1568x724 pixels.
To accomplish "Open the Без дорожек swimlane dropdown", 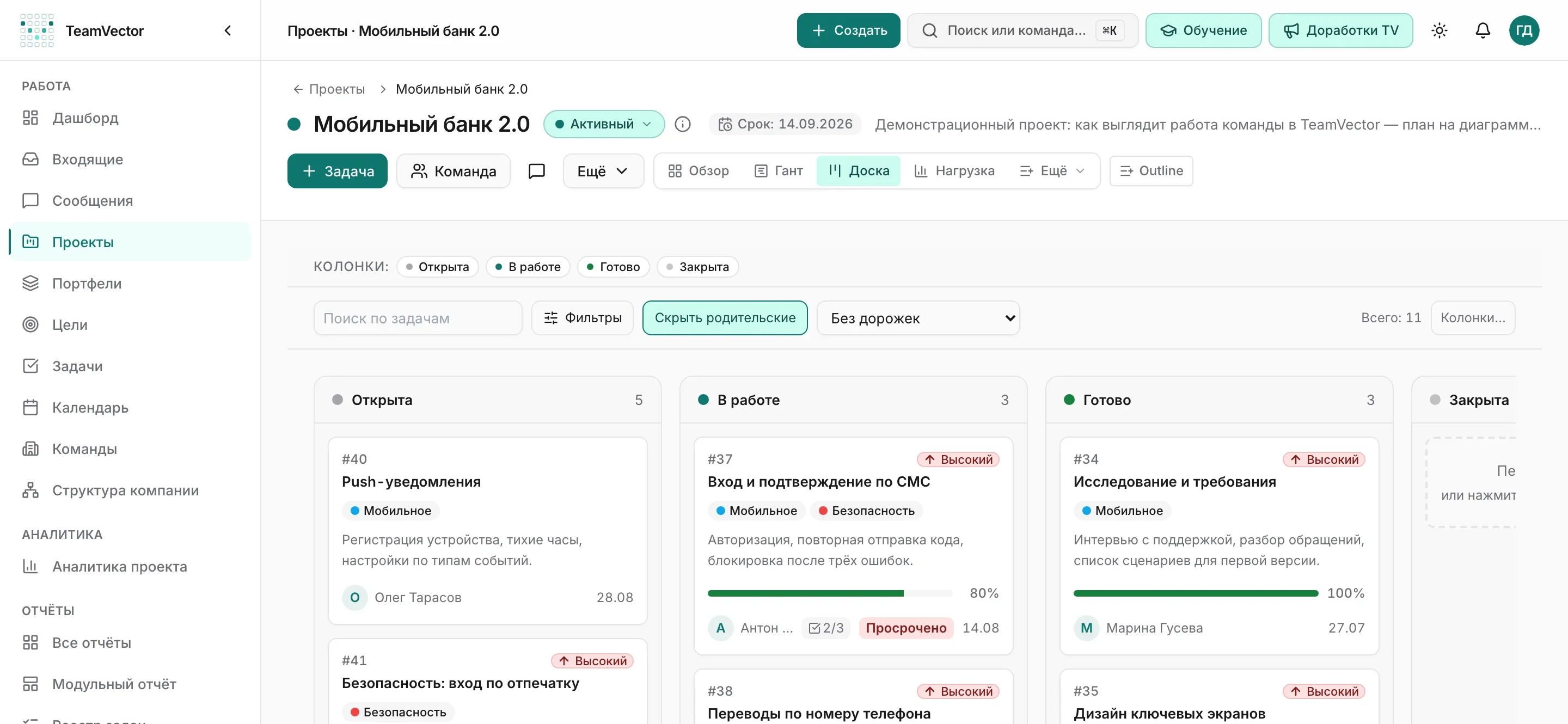I will (x=917, y=318).
